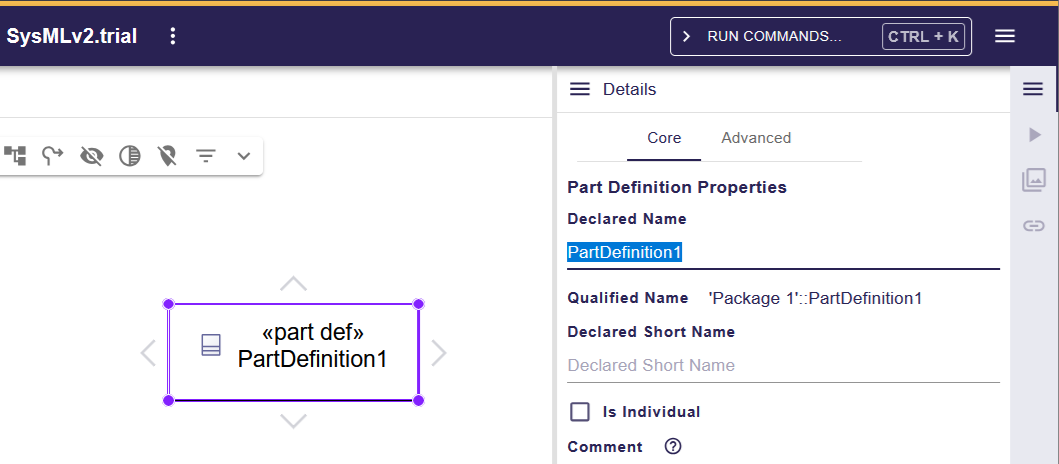This screenshot has width=1059, height=464.
Task: Switch to the Advanced tab
Action: (x=756, y=138)
